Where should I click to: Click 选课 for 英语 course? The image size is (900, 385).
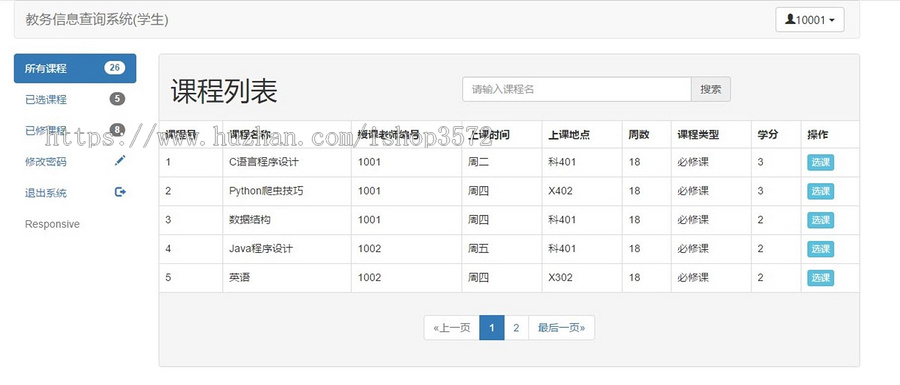tap(820, 278)
